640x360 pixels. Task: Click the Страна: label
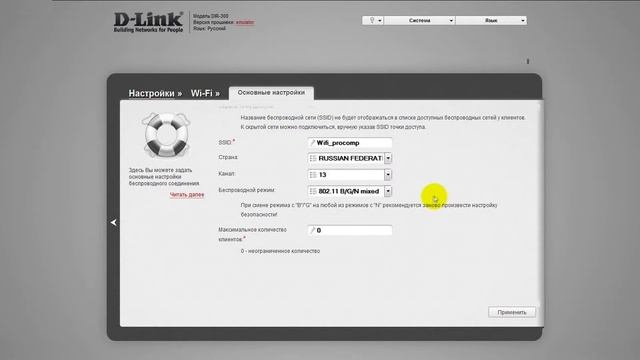click(228, 157)
